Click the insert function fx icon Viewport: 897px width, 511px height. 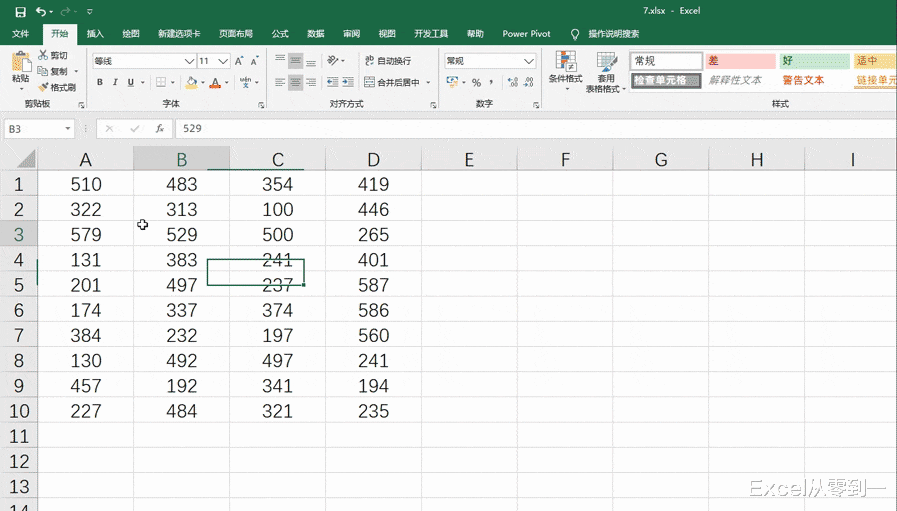[159, 129]
